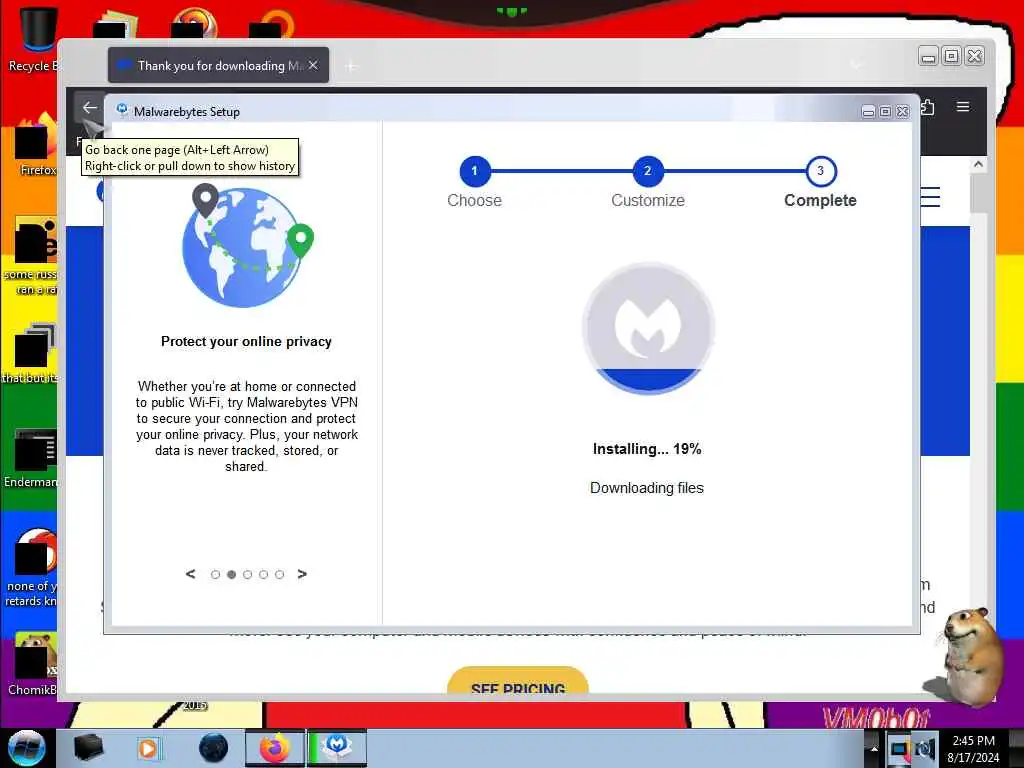This screenshot has width=1024, height=768.
Task: Click step 2 Customize circle
Action: coord(647,171)
